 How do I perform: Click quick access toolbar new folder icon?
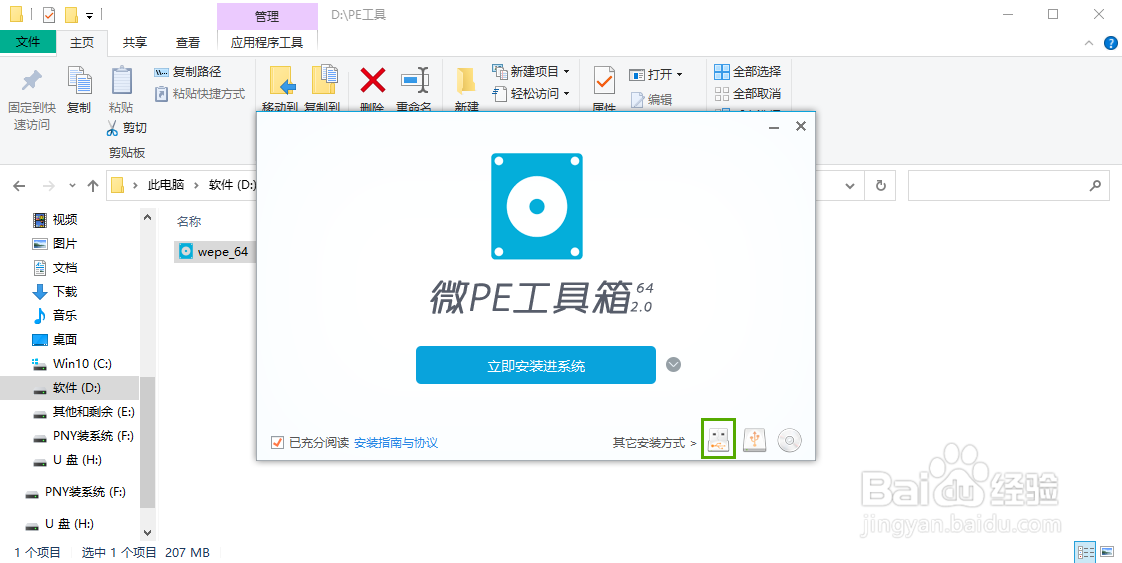tap(71, 14)
